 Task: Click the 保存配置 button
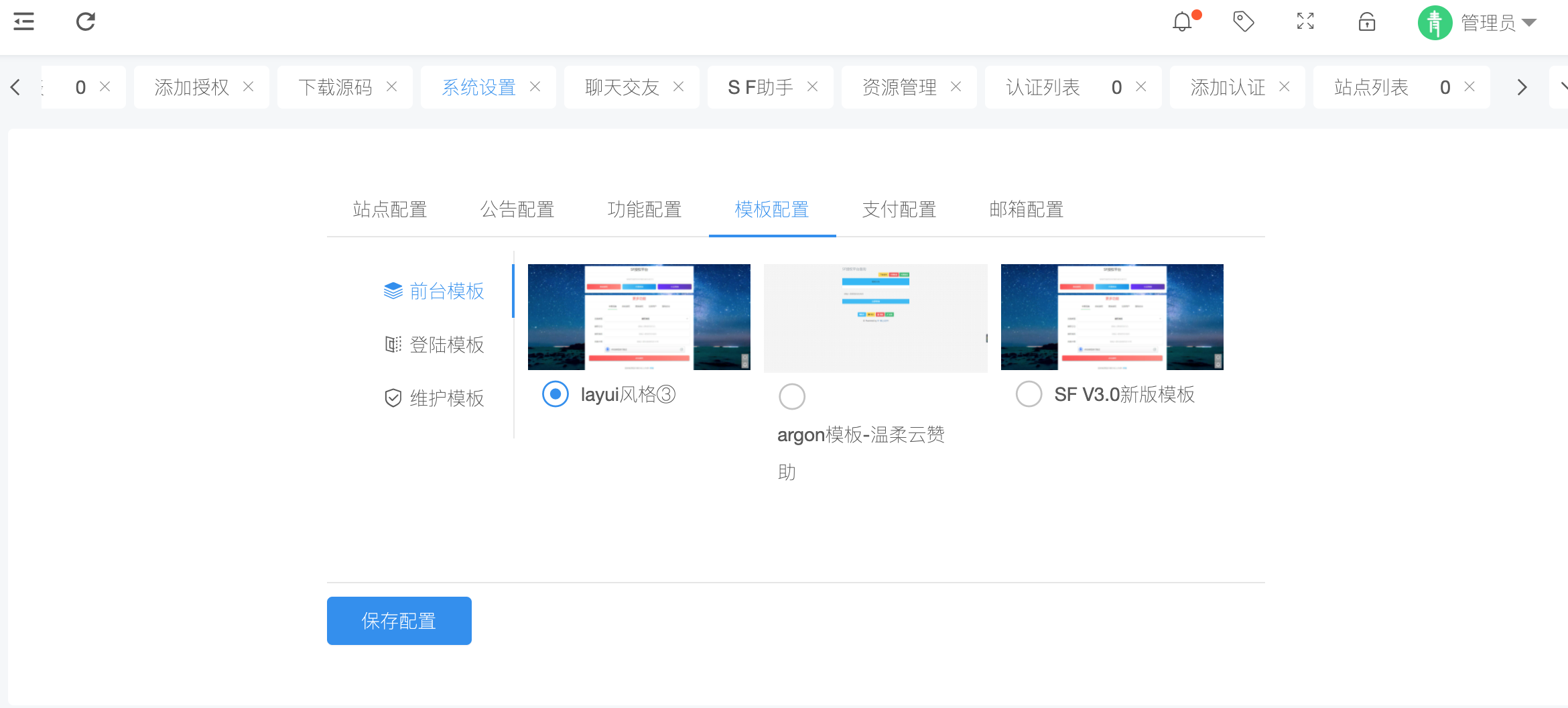click(x=399, y=621)
